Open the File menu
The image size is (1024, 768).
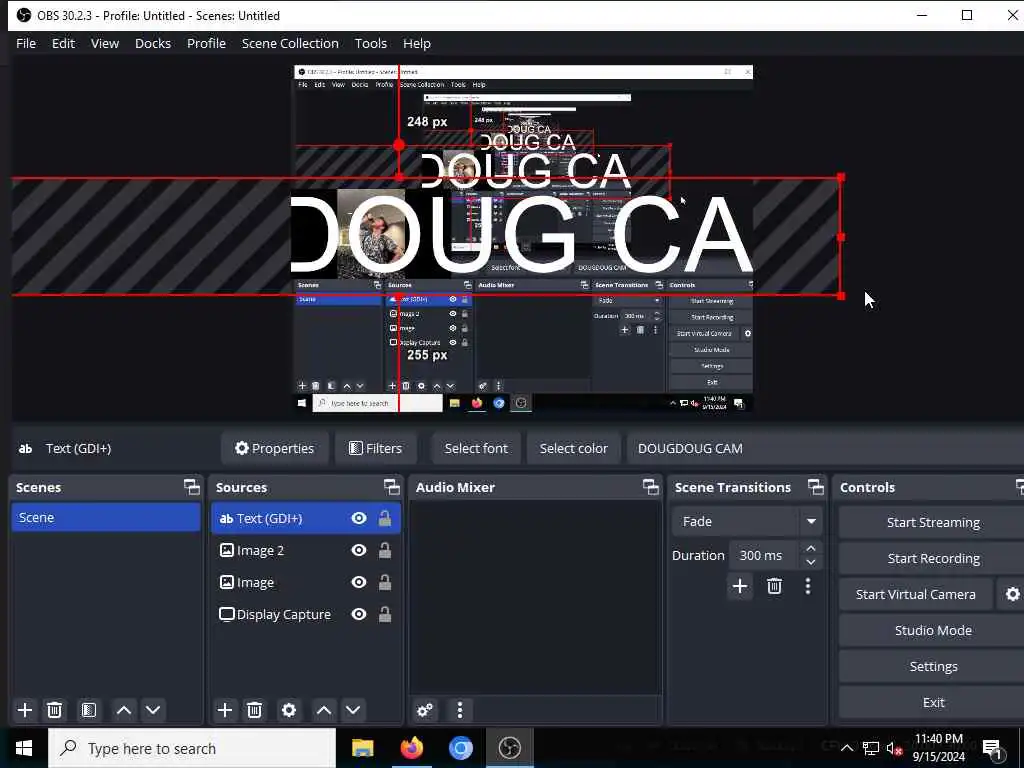pyautogui.click(x=26, y=43)
